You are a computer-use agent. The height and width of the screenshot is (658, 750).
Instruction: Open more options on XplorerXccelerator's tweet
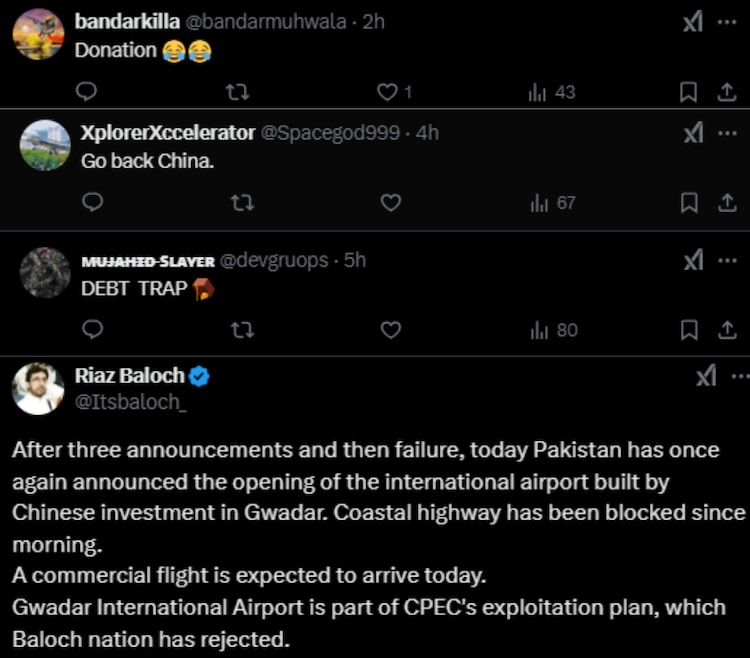coord(727,133)
